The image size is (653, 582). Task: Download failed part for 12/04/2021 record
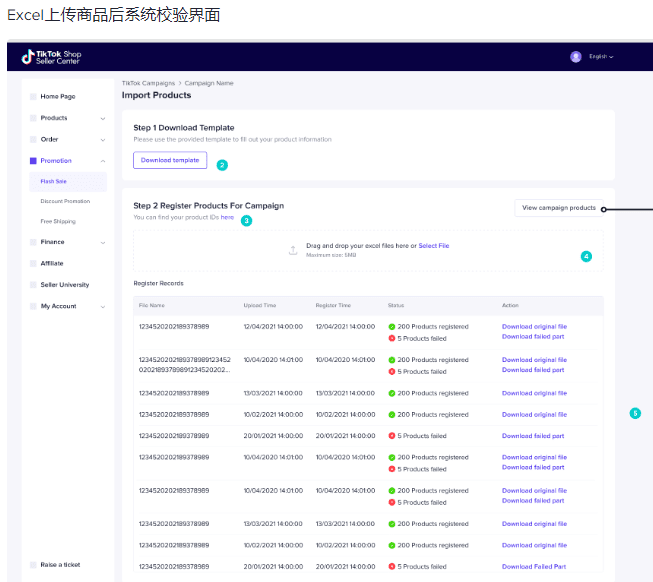[533, 337]
